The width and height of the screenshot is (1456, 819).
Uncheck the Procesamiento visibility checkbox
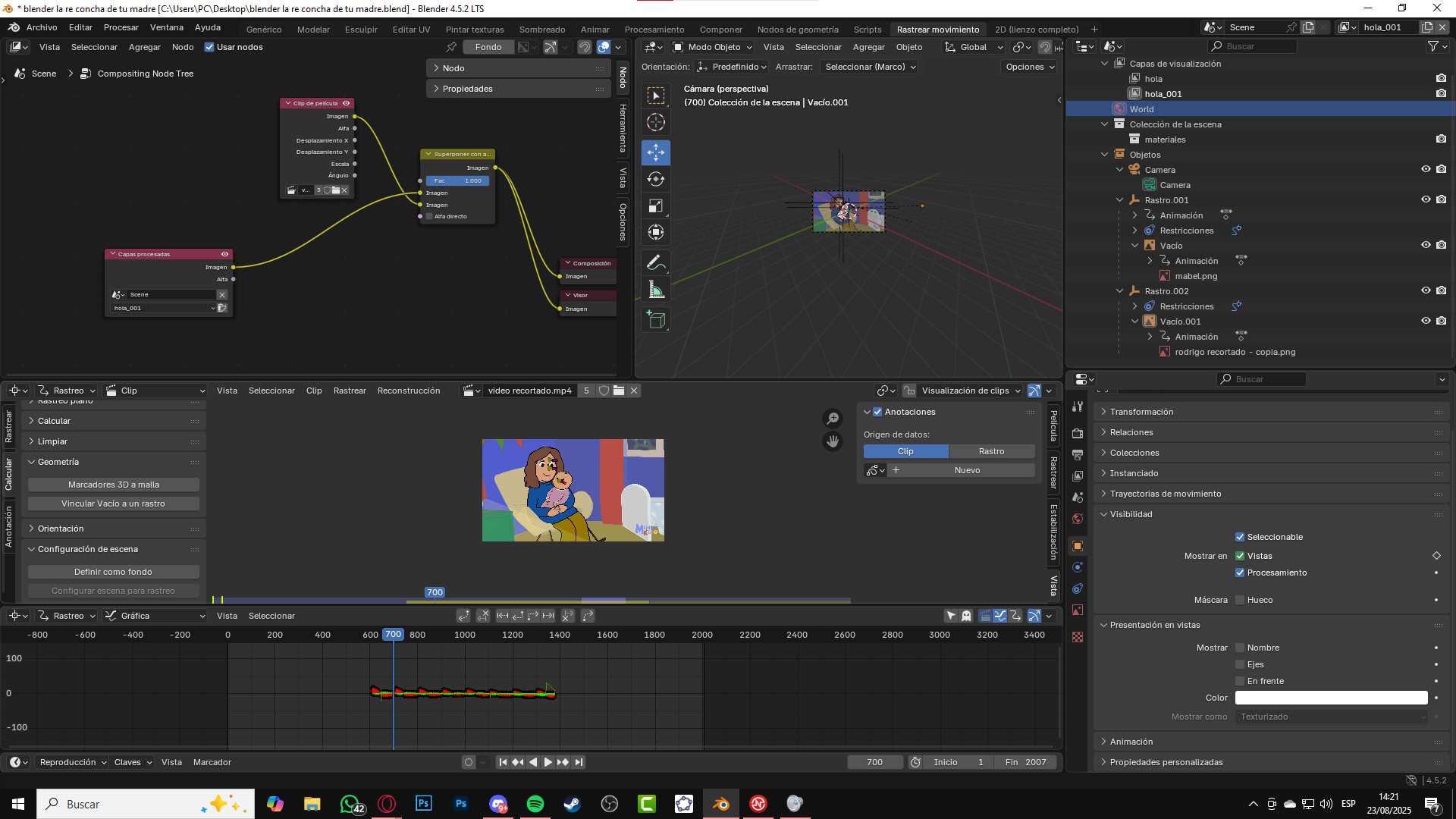coord(1240,573)
